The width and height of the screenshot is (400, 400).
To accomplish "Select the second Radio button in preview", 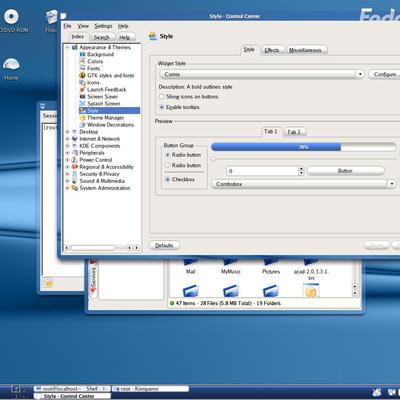I will (x=168, y=165).
